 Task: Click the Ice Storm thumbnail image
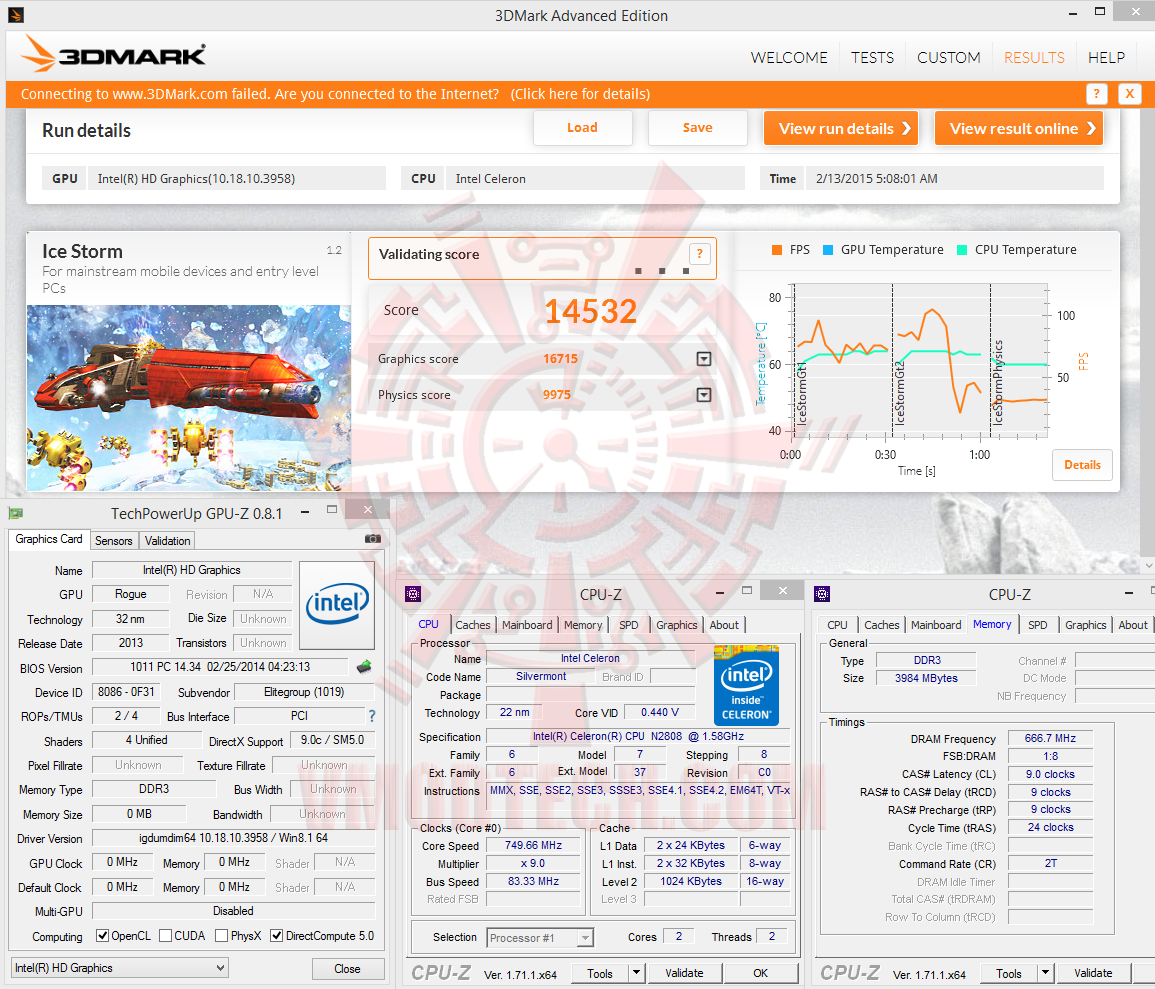point(189,398)
